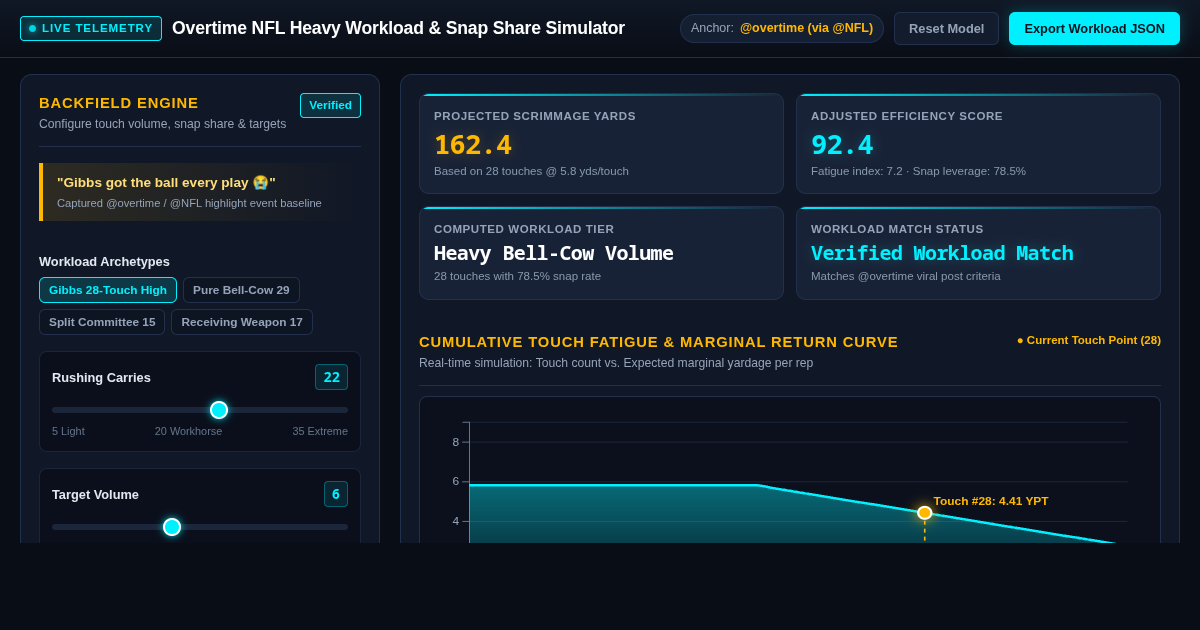Viewport: 1200px width, 630px height.
Task: Select Pure Bell-Cow 29 archetype
Action: pos(241,290)
